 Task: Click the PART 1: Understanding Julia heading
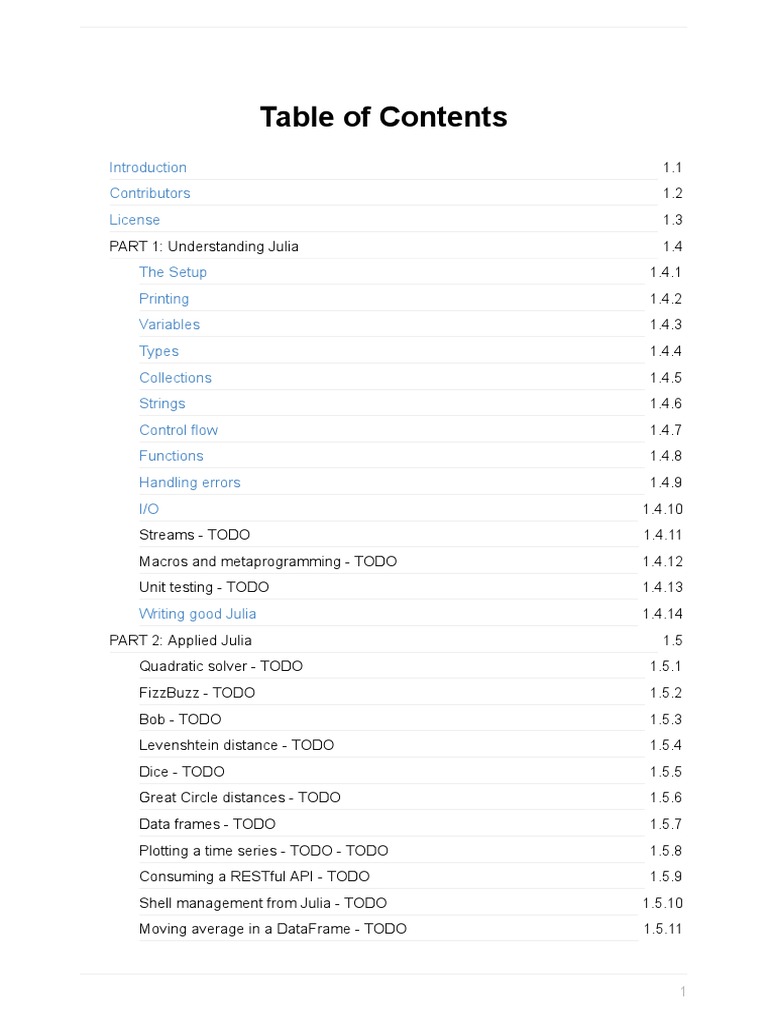pyautogui.click(x=204, y=246)
